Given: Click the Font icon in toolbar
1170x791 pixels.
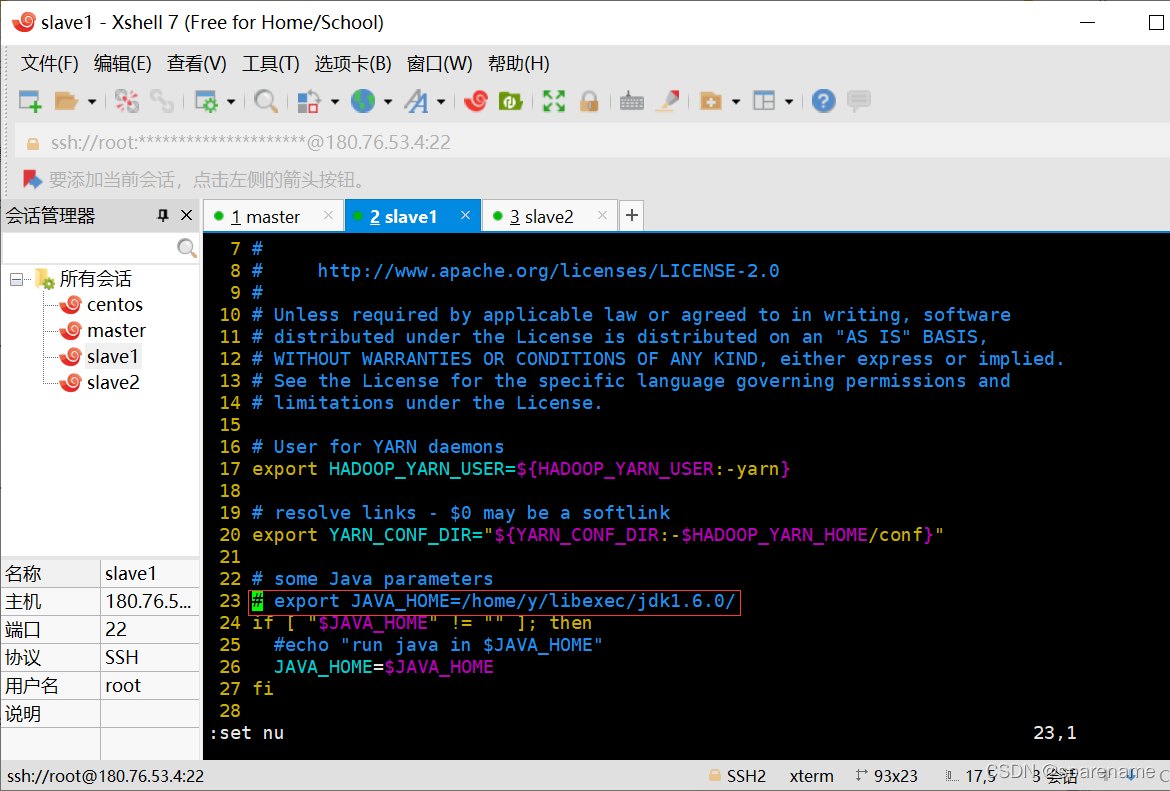Looking at the screenshot, I should click(x=416, y=101).
